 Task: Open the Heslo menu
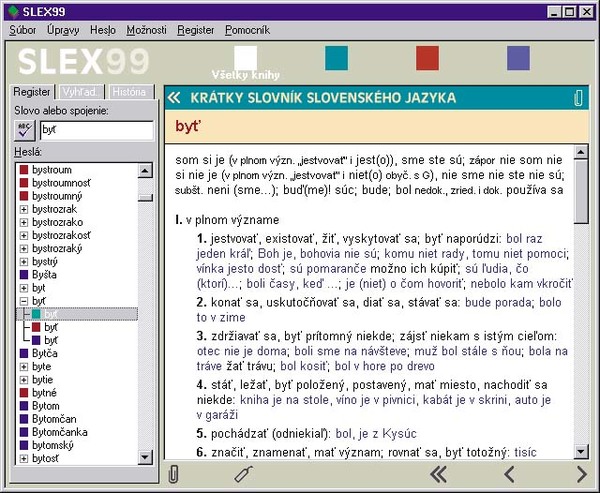(x=103, y=30)
